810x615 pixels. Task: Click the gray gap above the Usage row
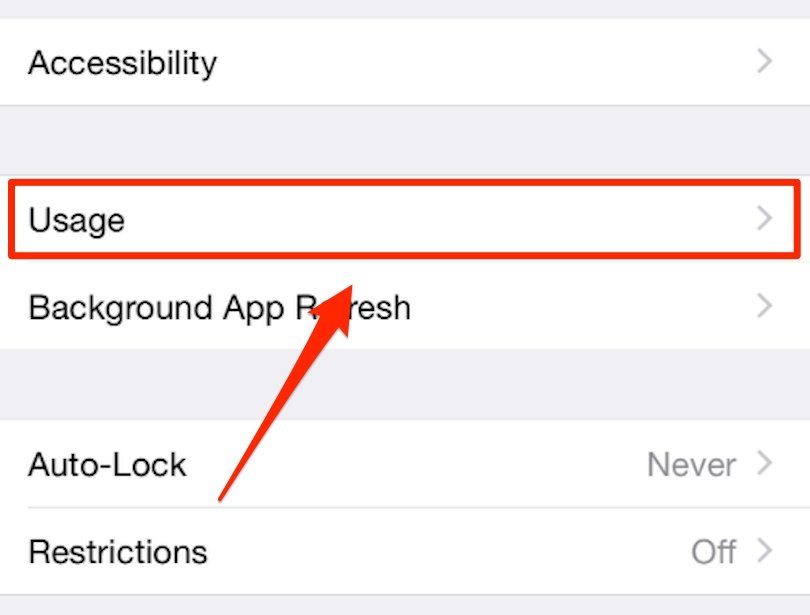[400, 140]
